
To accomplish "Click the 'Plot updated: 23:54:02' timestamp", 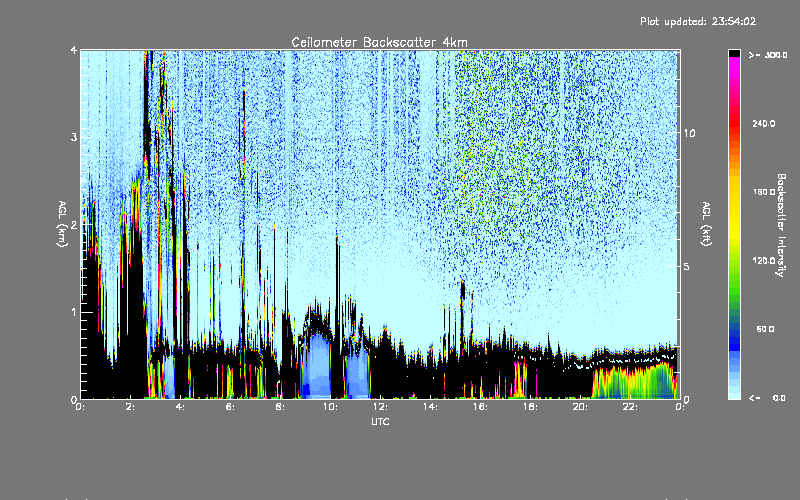I will [698, 21].
